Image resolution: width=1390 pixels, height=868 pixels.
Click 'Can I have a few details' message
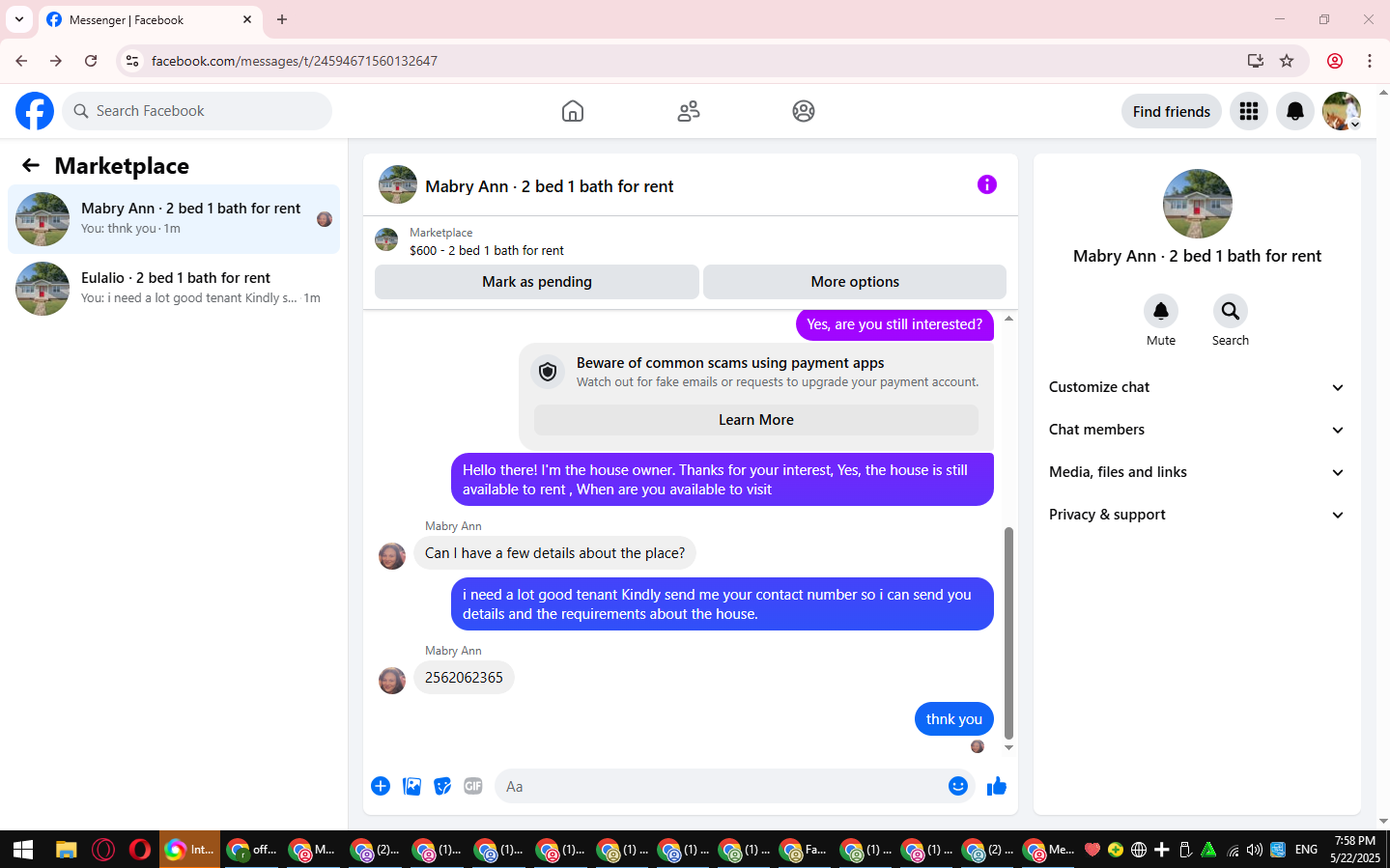coord(554,553)
